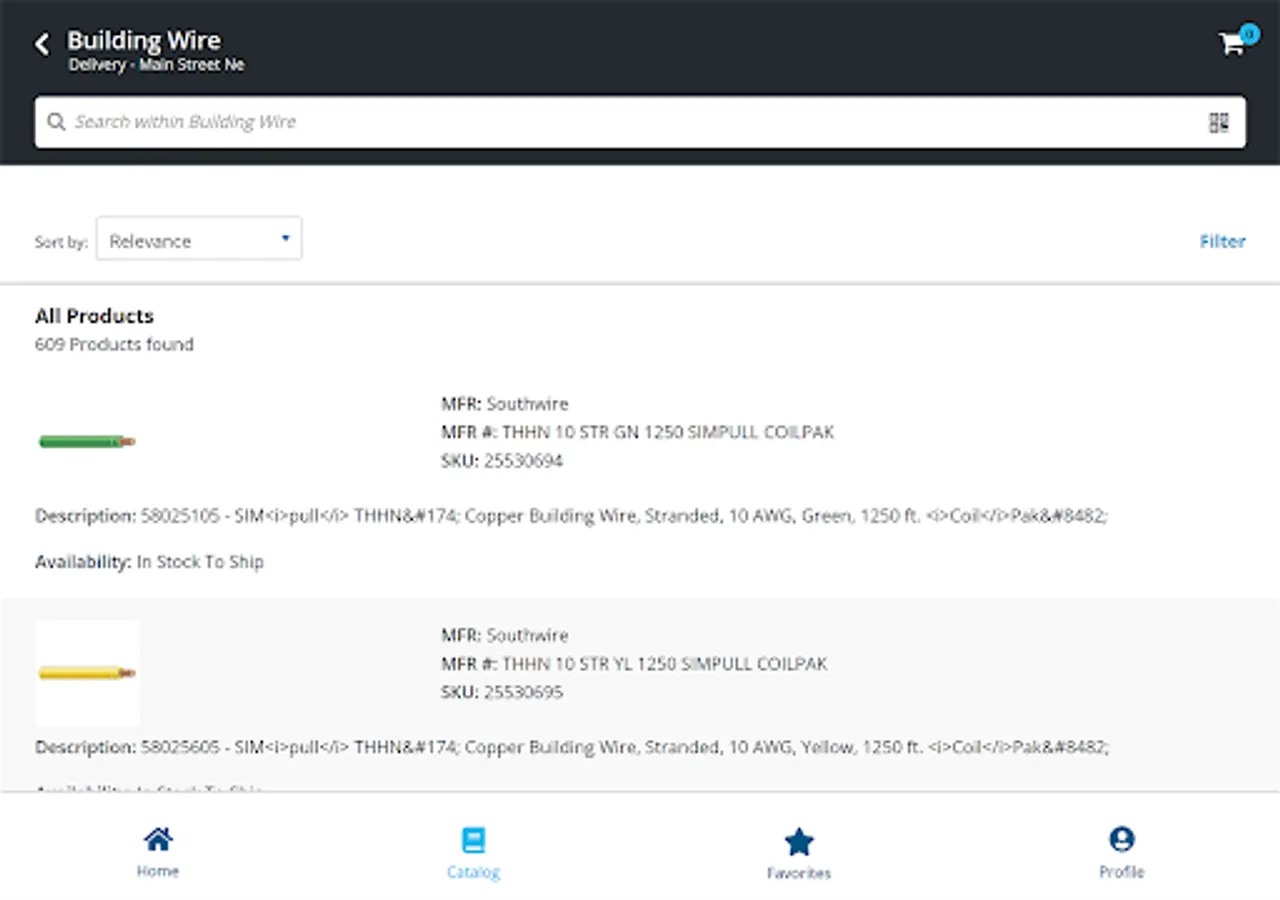Click Availability: In Stock To Ship for green wire

(149, 562)
